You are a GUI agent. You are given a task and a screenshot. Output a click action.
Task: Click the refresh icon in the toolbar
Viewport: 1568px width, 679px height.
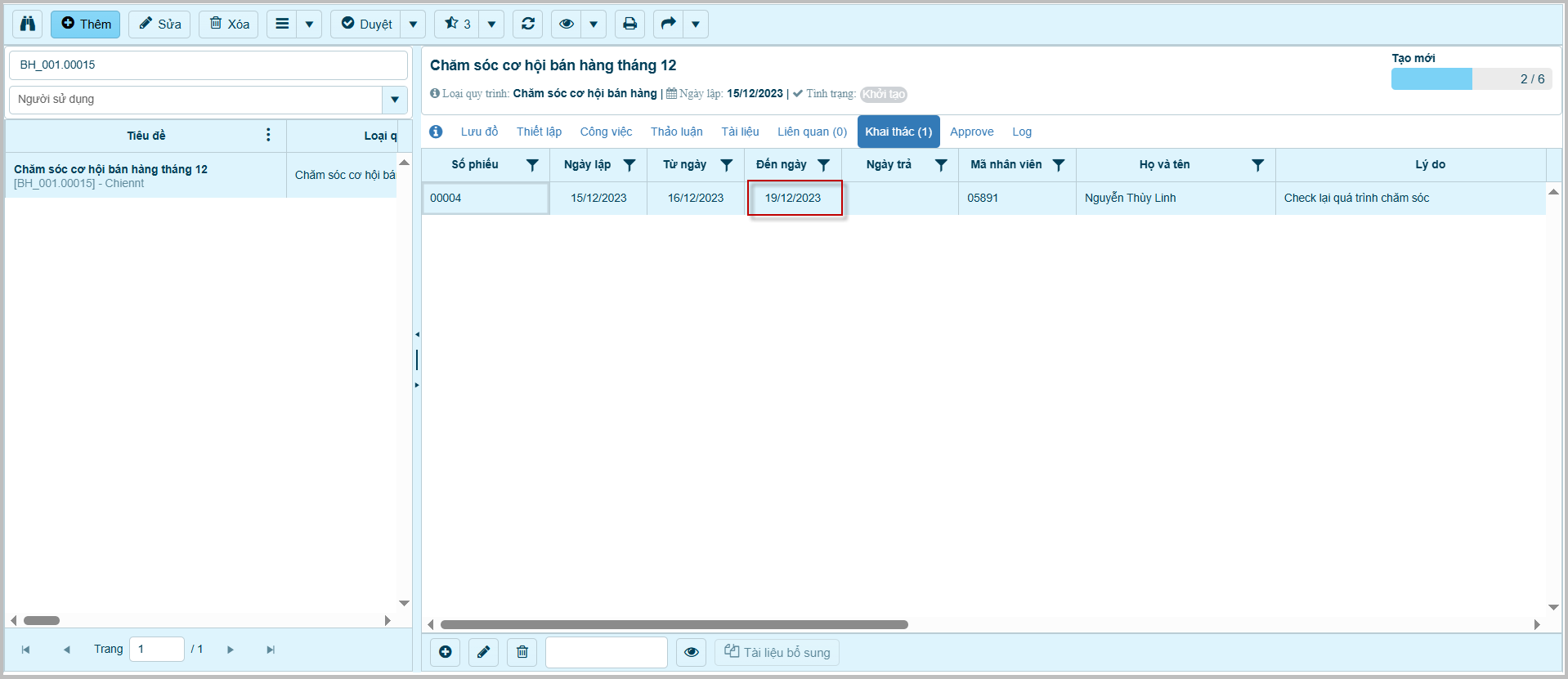click(x=528, y=24)
